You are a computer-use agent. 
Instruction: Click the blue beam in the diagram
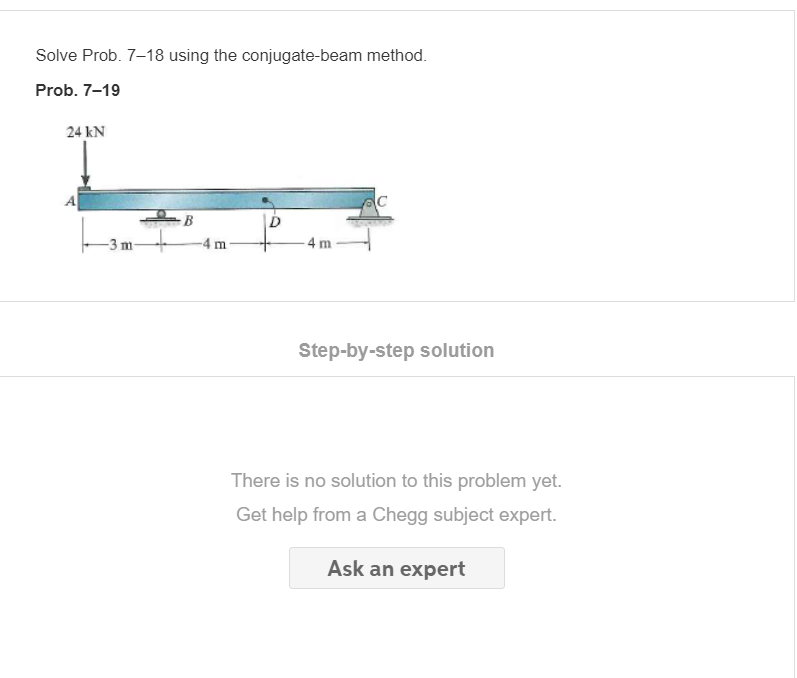(x=226, y=199)
